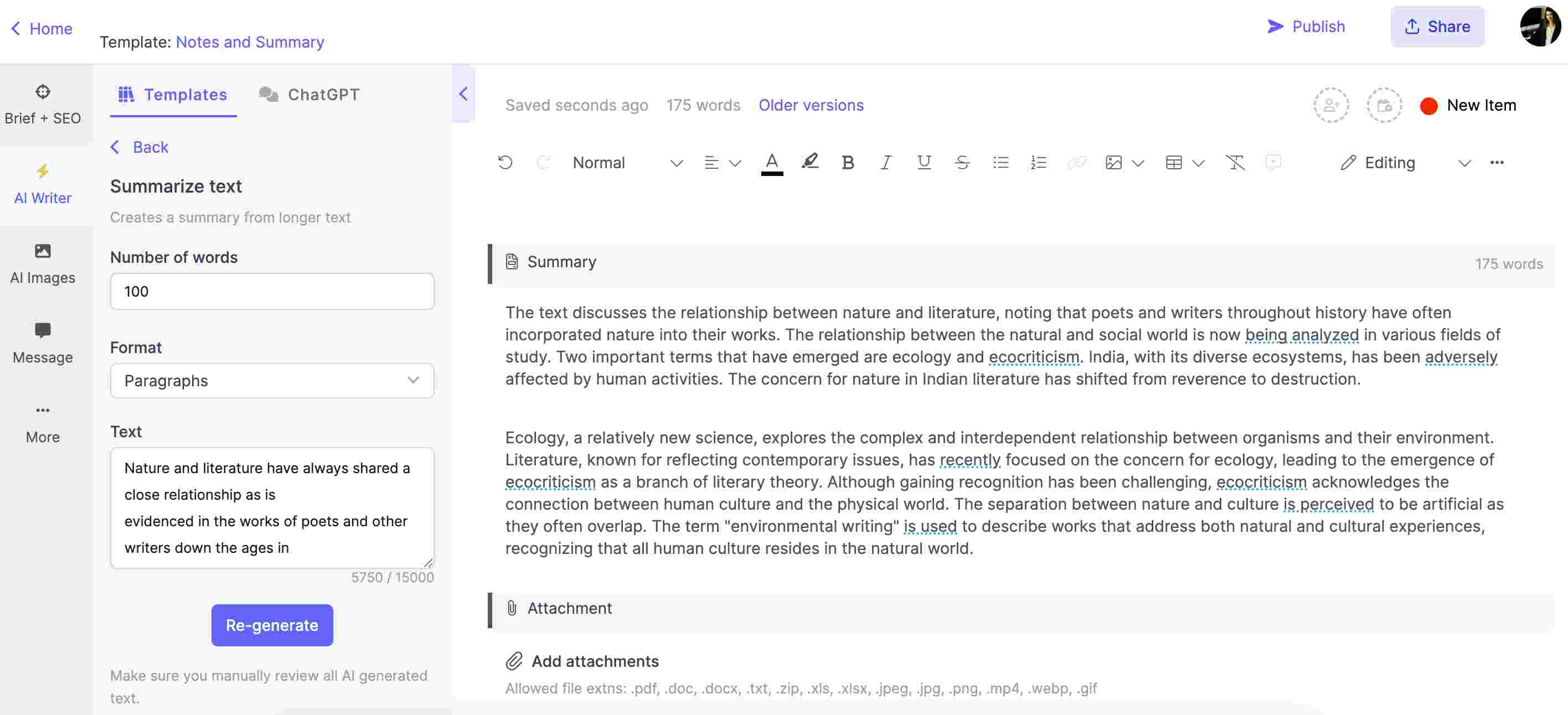
Task: Click the Bulleted list icon
Action: click(999, 161)
